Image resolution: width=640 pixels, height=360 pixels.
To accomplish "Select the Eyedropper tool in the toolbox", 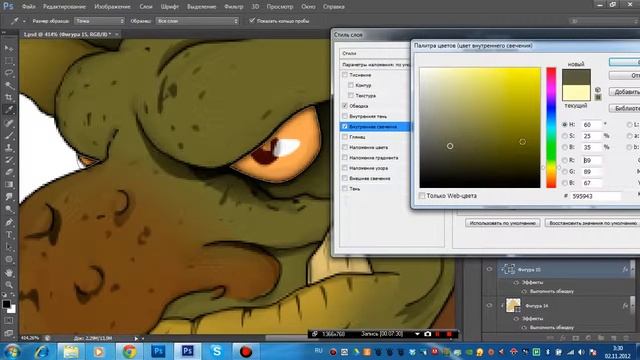I will (9, 110).
